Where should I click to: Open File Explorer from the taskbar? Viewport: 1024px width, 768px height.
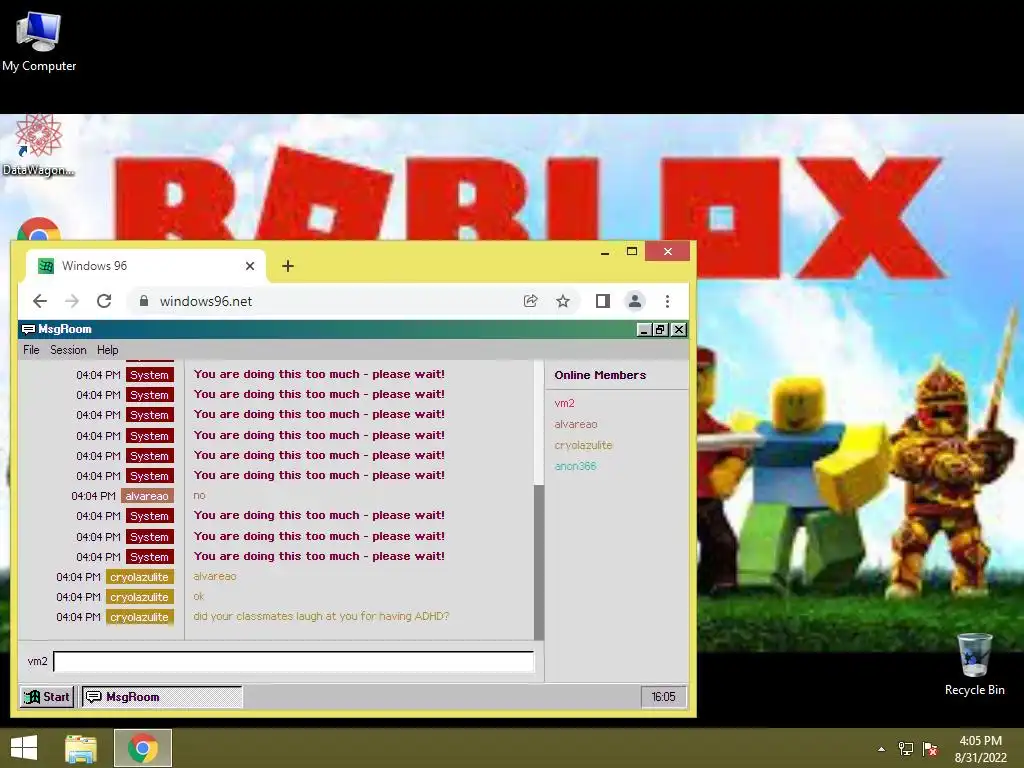point(81,748)
